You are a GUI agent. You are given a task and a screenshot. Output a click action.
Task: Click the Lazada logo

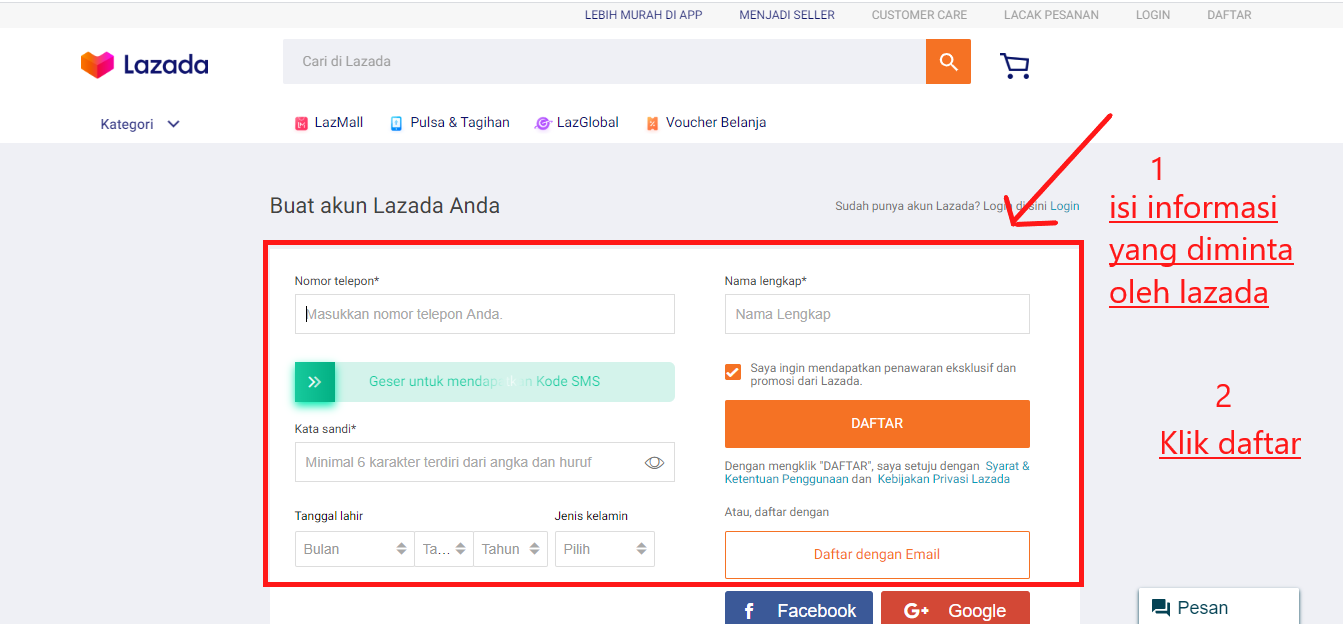point(144,65)
